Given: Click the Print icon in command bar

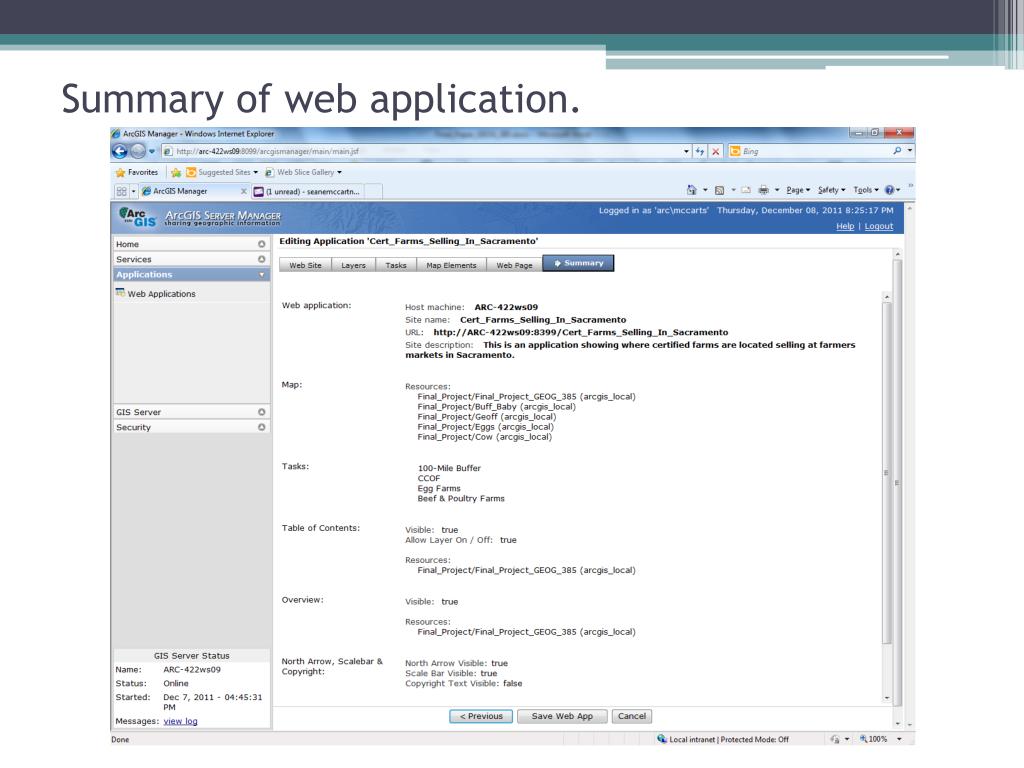Looking at the screenshot, I should [x=763, y=190].
